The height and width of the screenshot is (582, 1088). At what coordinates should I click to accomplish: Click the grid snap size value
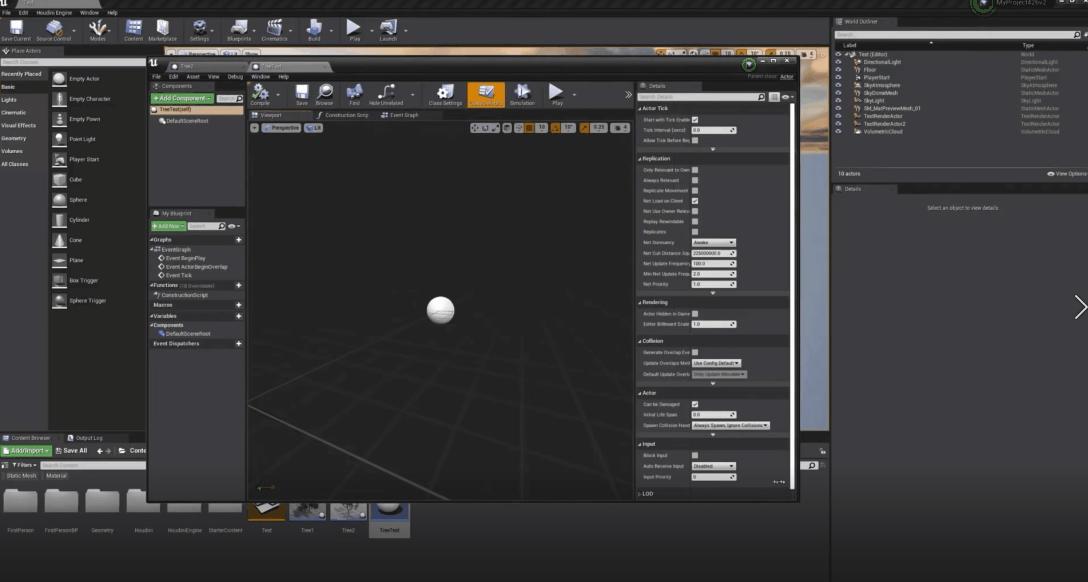(542, 127)
